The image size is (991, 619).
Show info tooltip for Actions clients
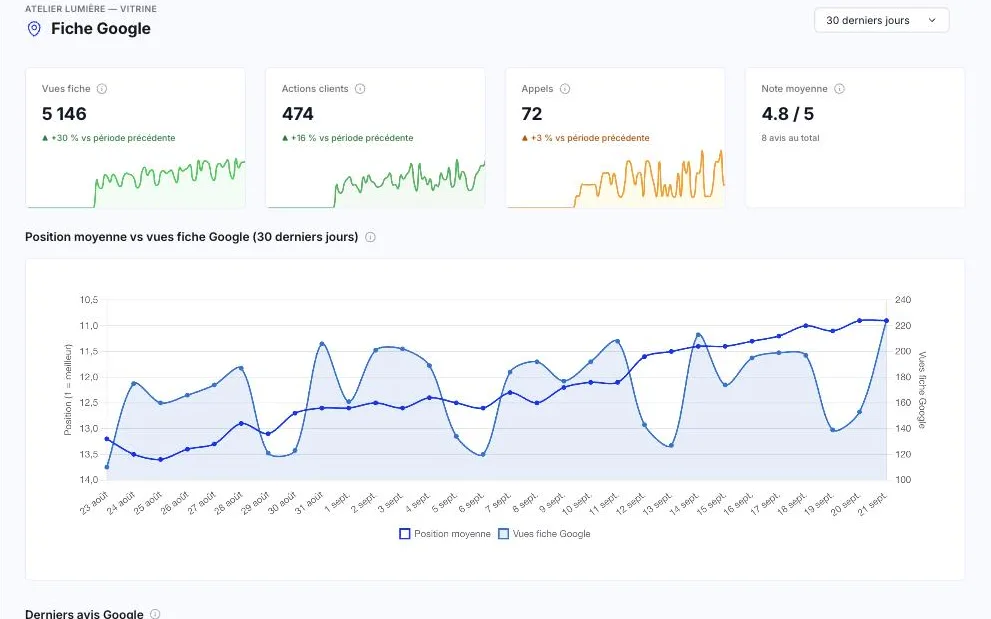360,89
